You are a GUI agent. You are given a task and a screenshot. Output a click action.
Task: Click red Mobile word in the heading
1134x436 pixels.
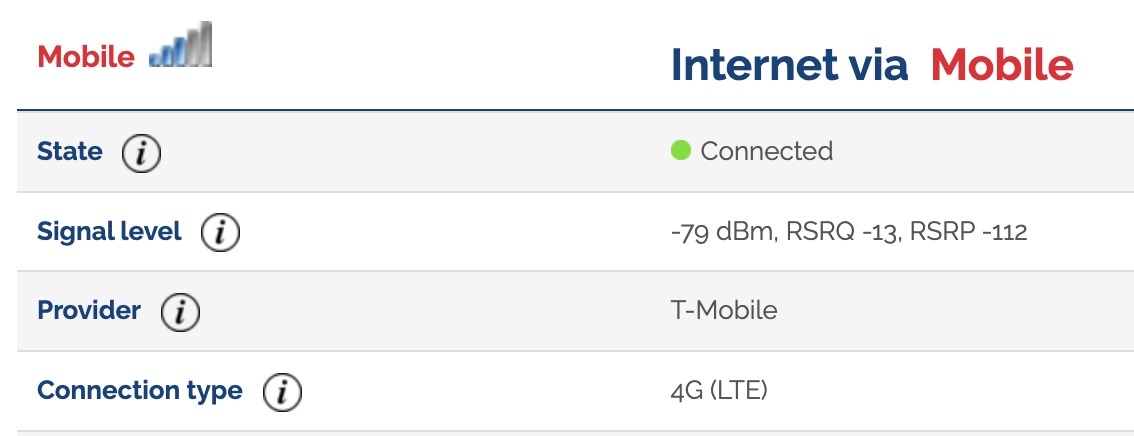click(x=1002, y=64)
